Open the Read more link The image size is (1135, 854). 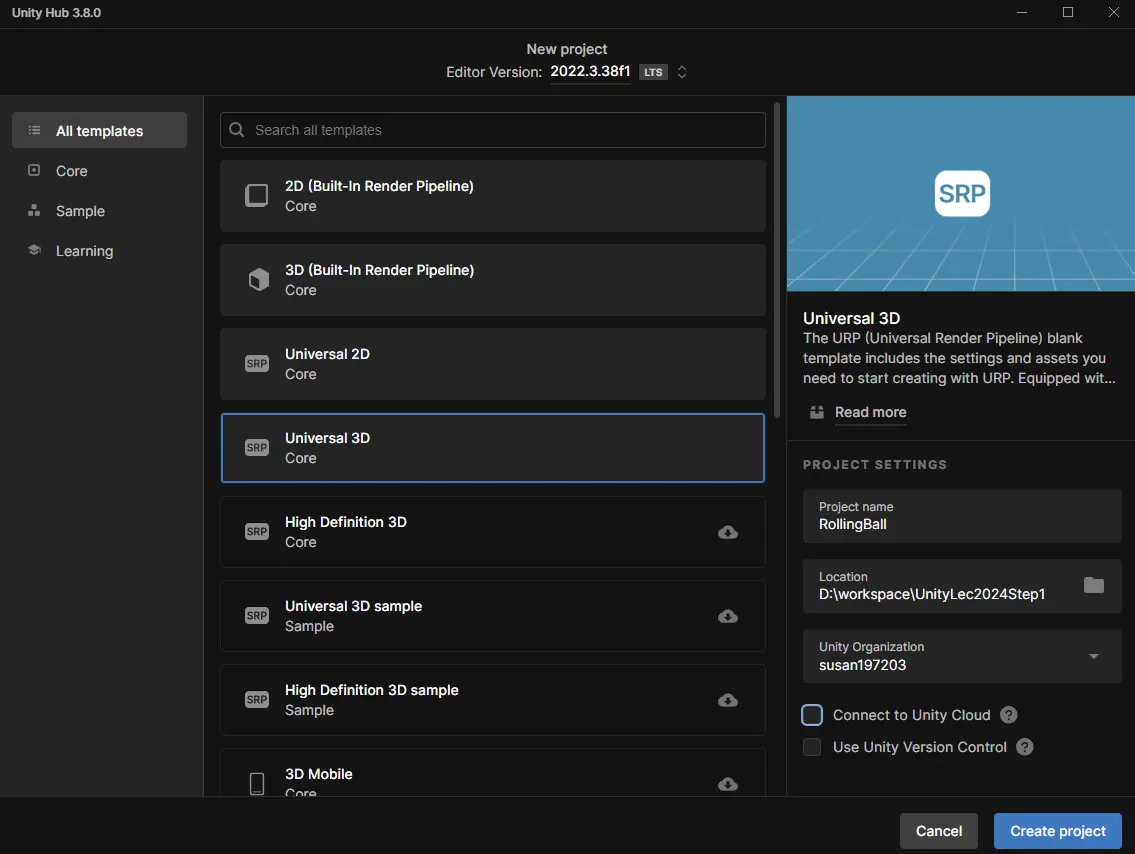(870, 412)
